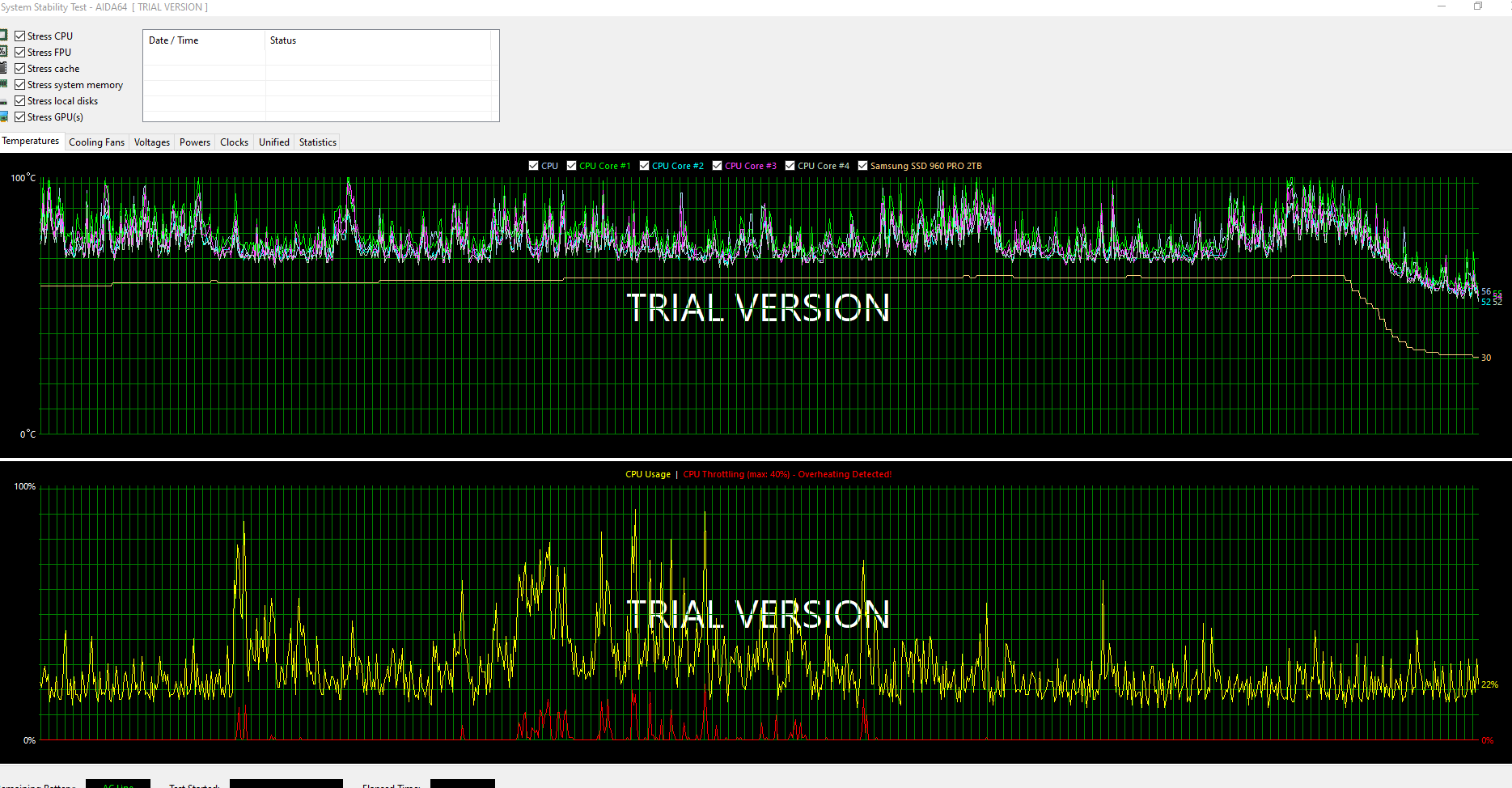The width and height of the screenshot is (1512, 788).
Task: Disable the Stress cache option
Action: point(20,69)
